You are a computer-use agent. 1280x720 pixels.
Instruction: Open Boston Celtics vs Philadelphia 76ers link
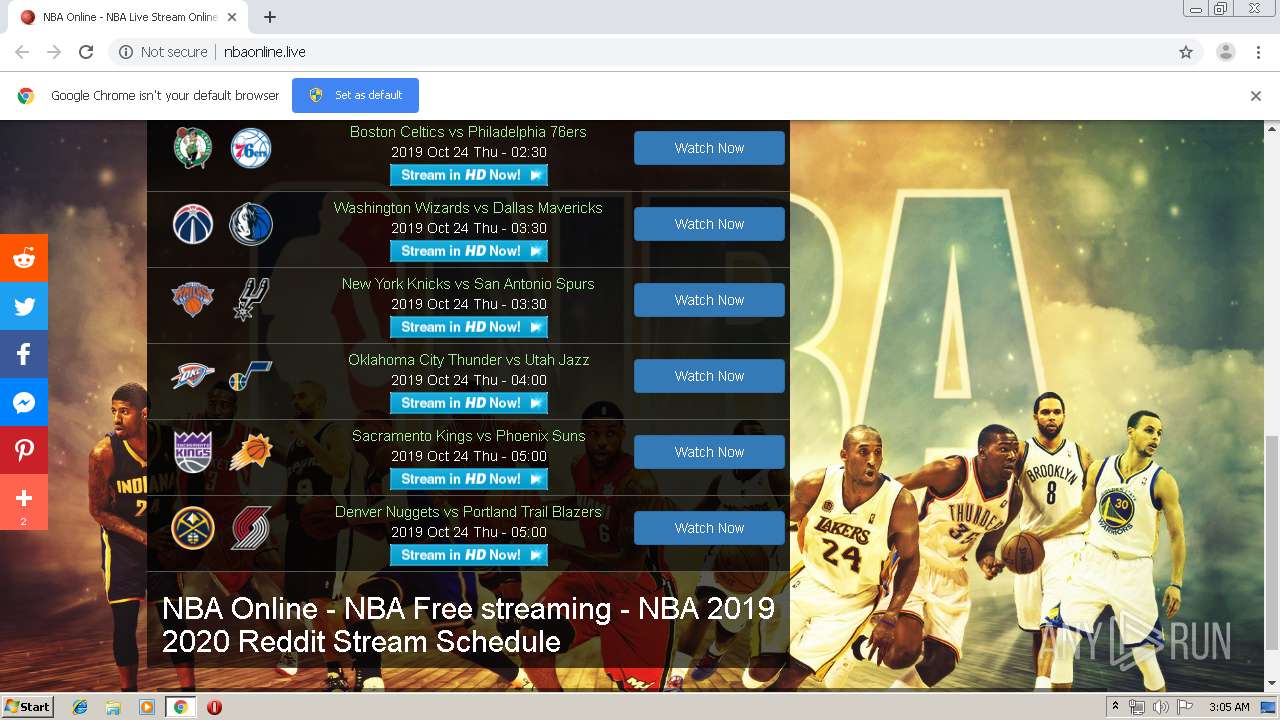click(468, 132)
